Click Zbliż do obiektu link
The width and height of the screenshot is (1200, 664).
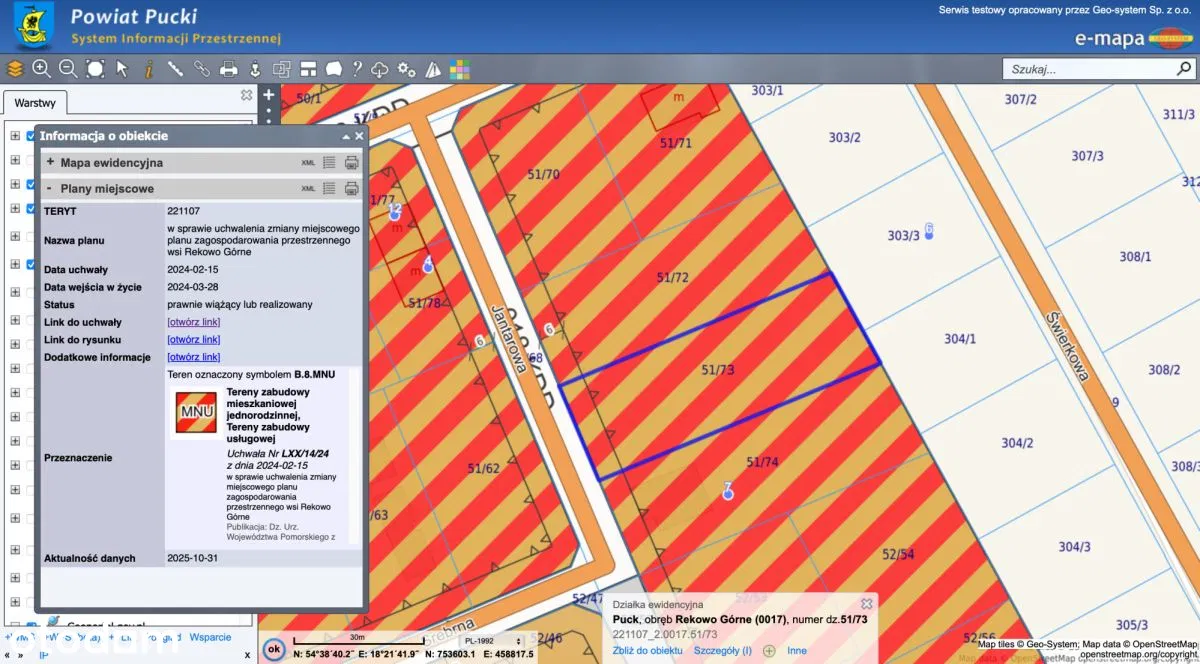coord(647,651)
